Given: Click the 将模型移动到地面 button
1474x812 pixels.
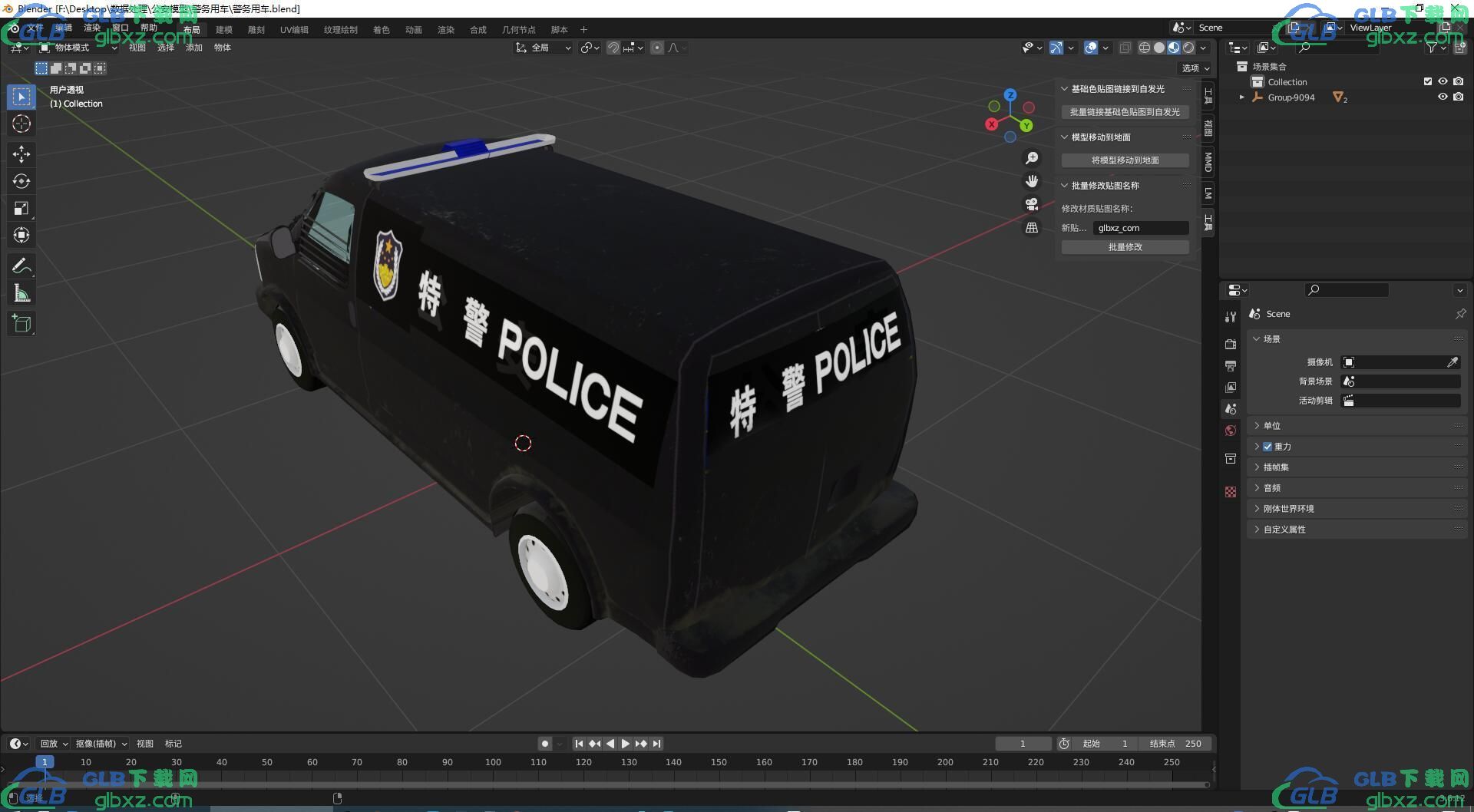Looking at the screenshot, I should [1125, 160].
